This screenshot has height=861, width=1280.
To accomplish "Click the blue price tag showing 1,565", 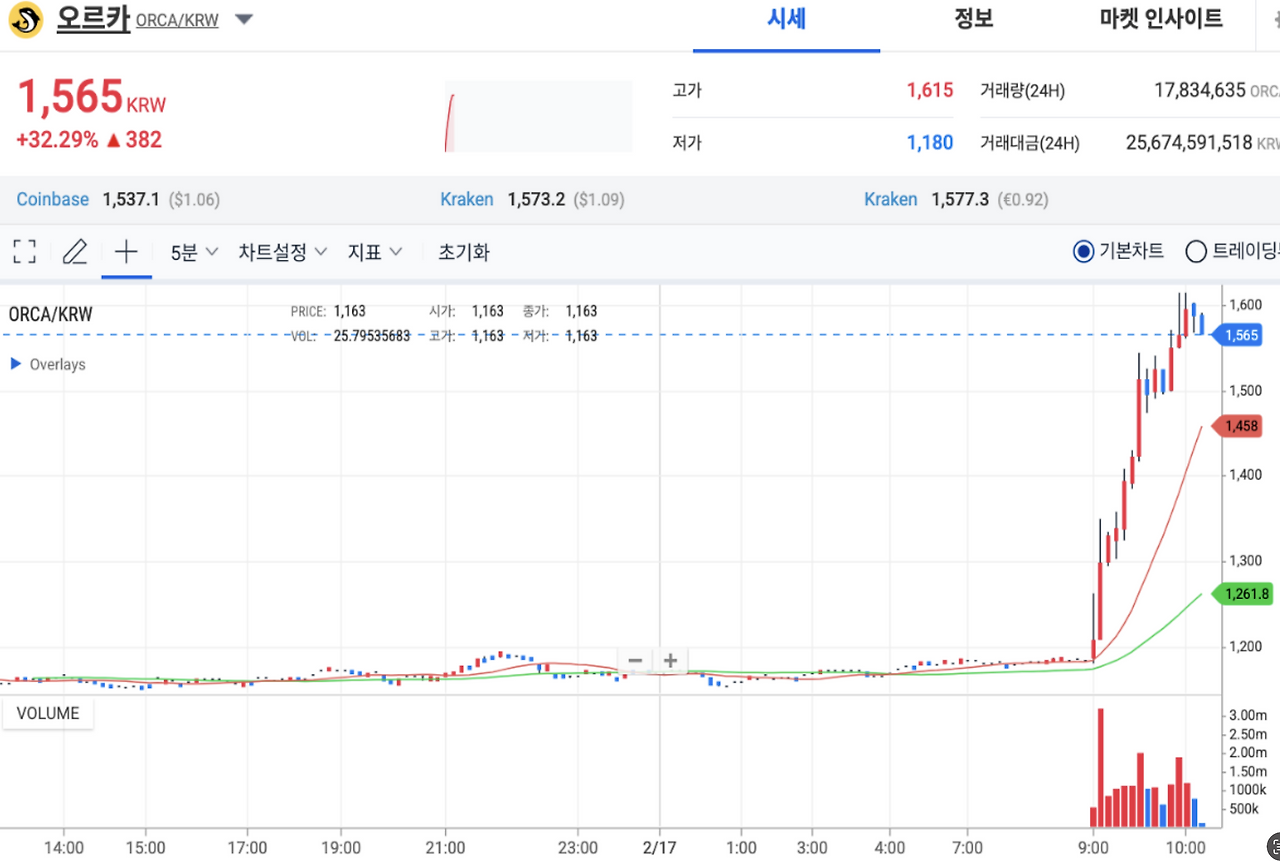I will [x=1240, y=335].
